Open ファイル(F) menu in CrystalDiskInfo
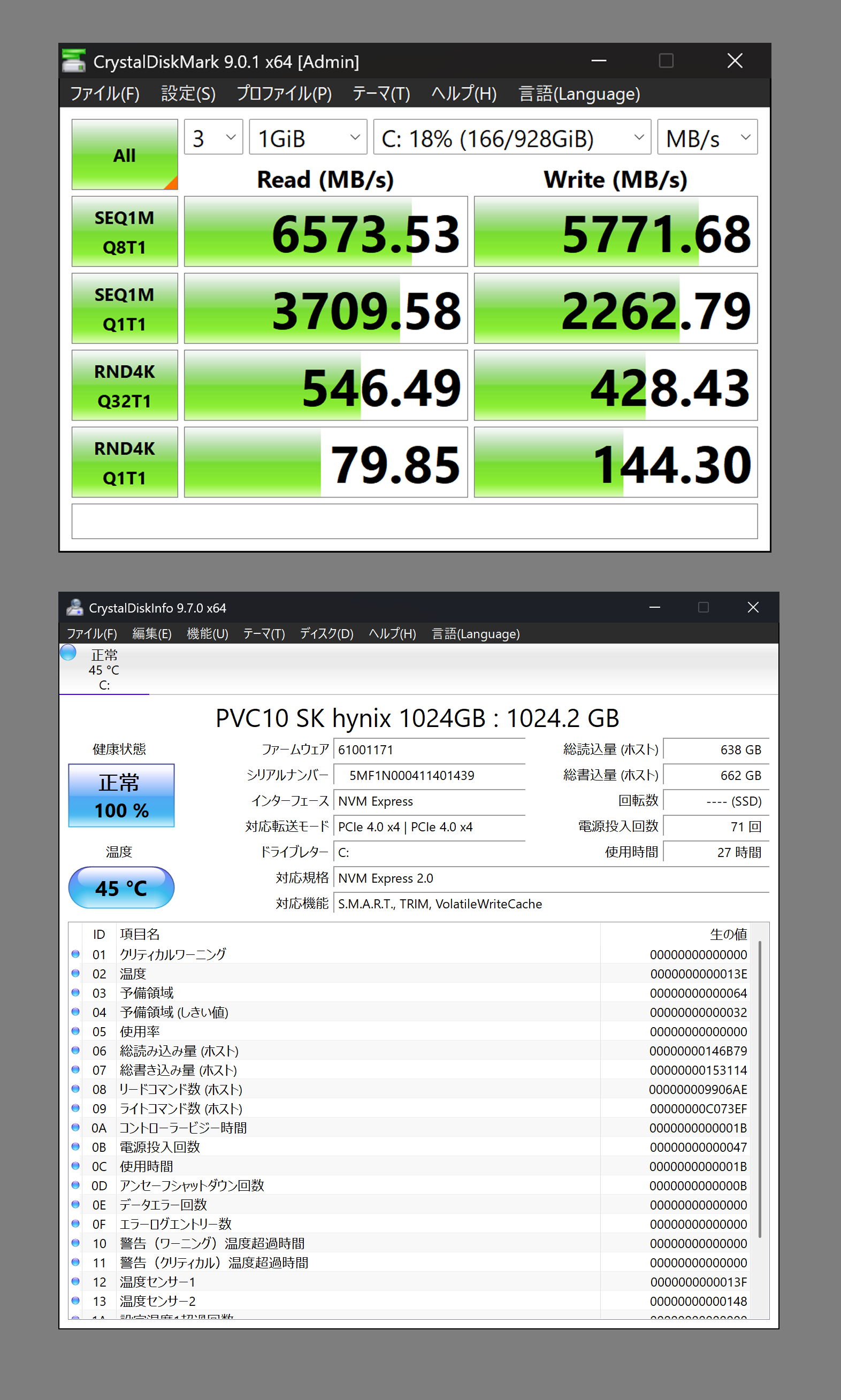The width and height of the screenshot is (841, 1400). pos(92,633)
